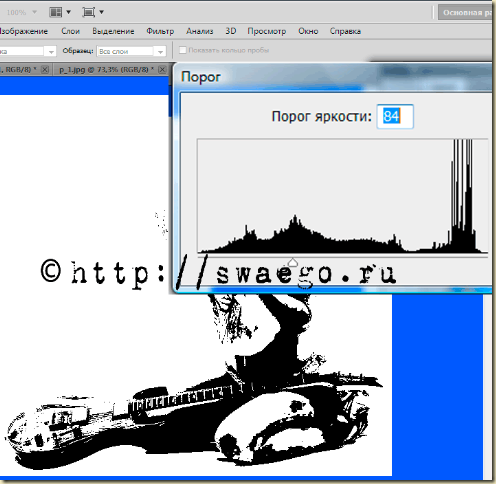Open the Окно menu

coord(308,31)
